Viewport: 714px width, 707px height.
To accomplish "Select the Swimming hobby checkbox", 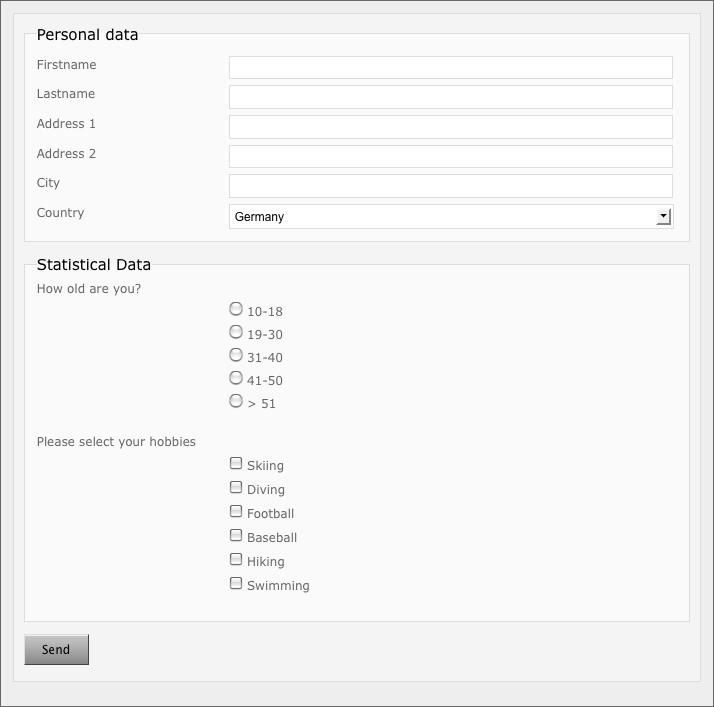I will click(236, 584).
